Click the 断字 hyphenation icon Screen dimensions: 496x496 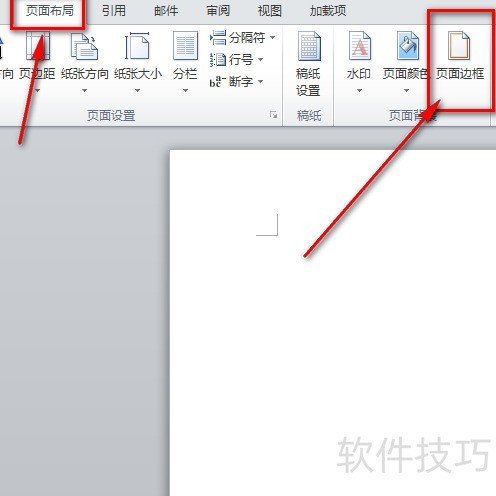click(218, 82)
